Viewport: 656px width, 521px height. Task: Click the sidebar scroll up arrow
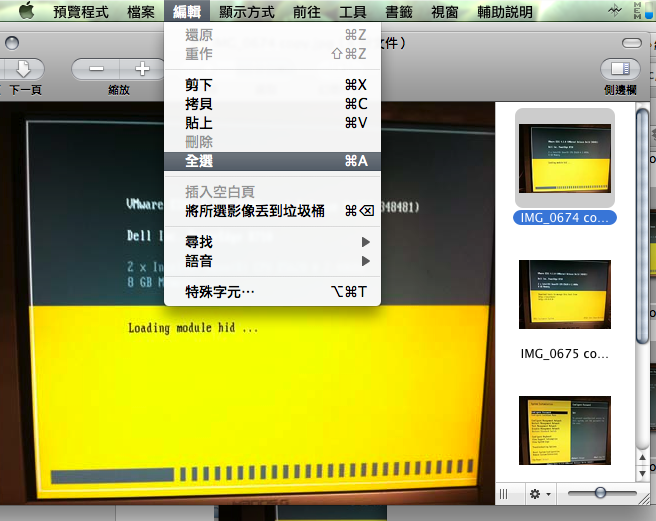tap(643, 458)
